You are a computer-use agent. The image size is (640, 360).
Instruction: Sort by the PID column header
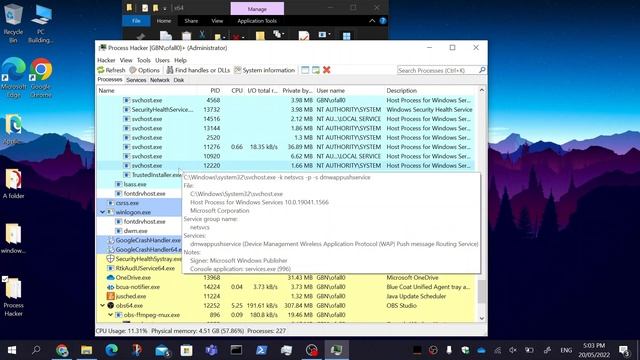[215, 91]
